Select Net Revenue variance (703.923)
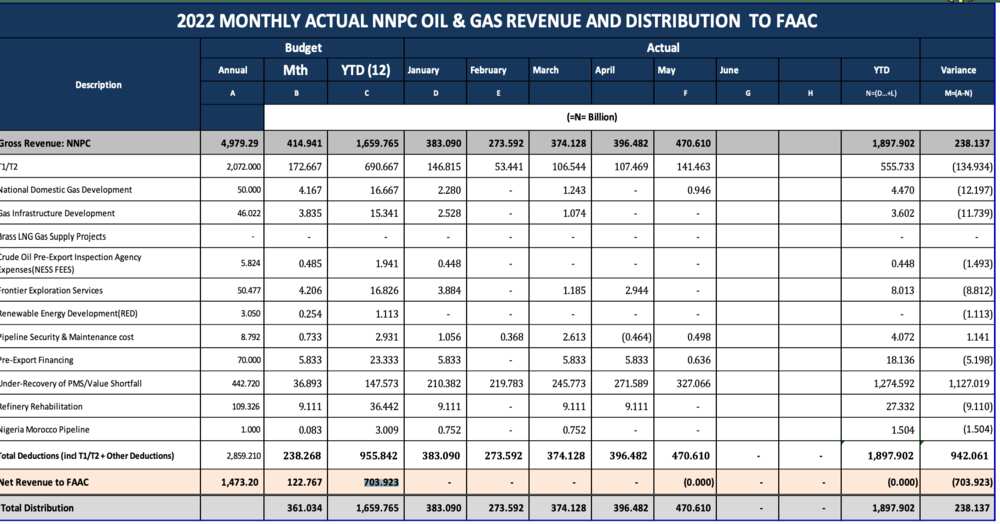Image resolution: width=1000 pixels, height=524 pixels. point(972,483)
